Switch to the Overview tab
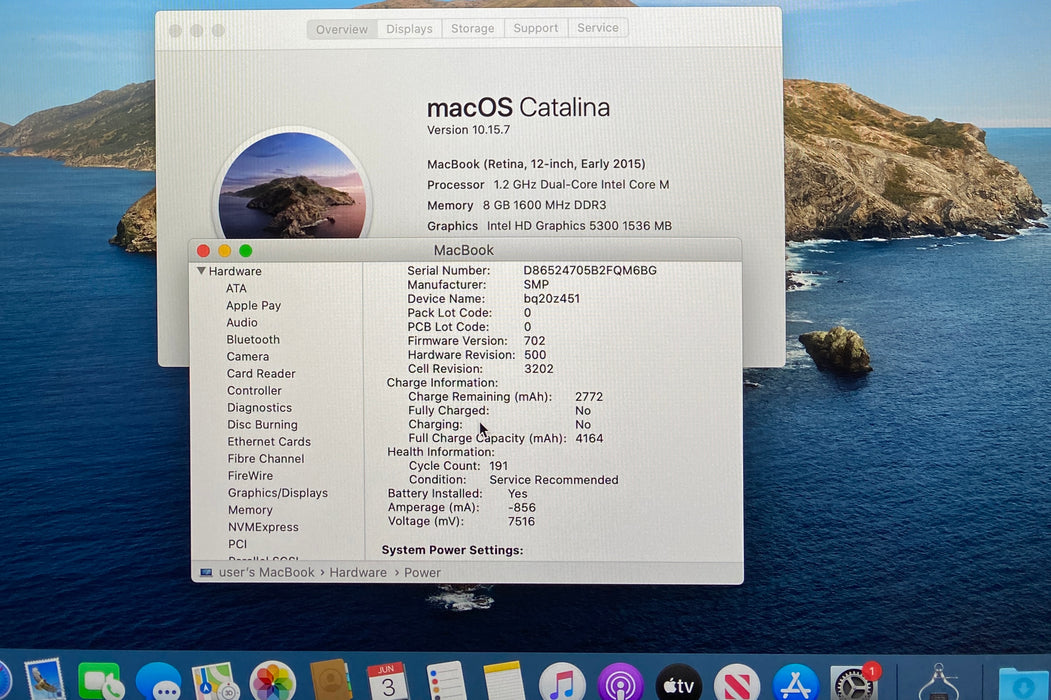The height and width of the screenshot is (700, 1051). click(x=342, y=30)
